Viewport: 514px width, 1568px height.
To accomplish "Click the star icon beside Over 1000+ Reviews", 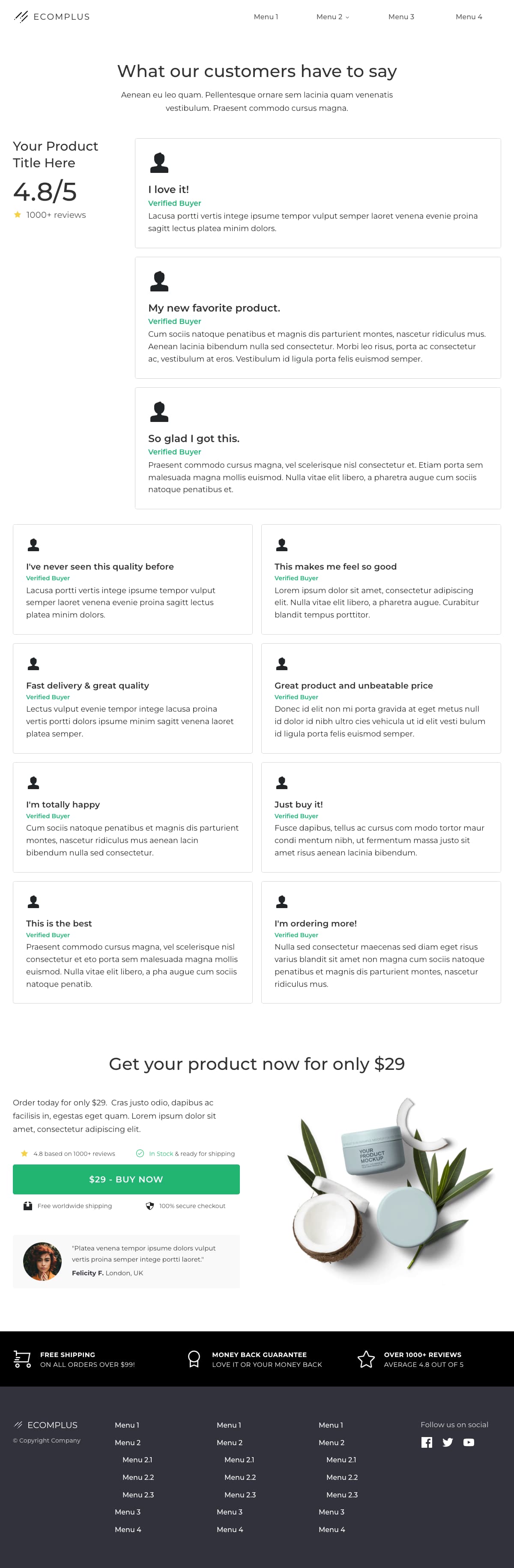I will tap(366, 1359).
